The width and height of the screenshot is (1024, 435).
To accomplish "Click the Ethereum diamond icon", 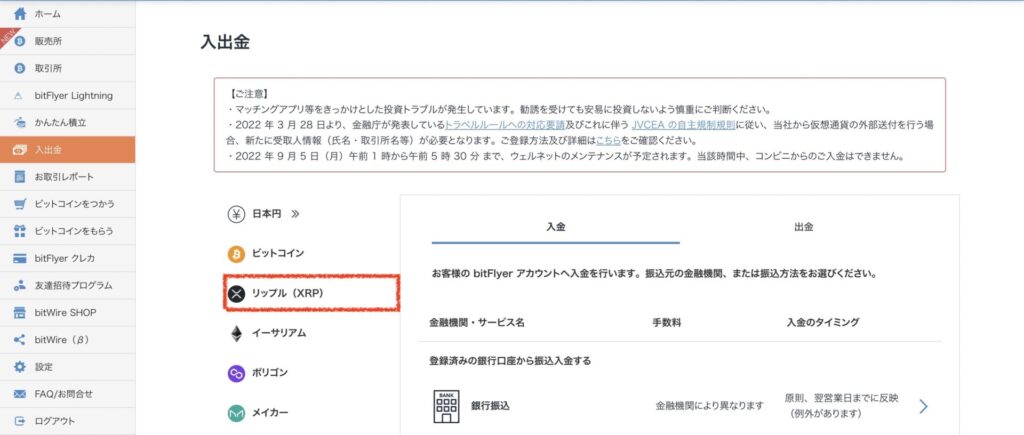I will (x=236, y=334).
